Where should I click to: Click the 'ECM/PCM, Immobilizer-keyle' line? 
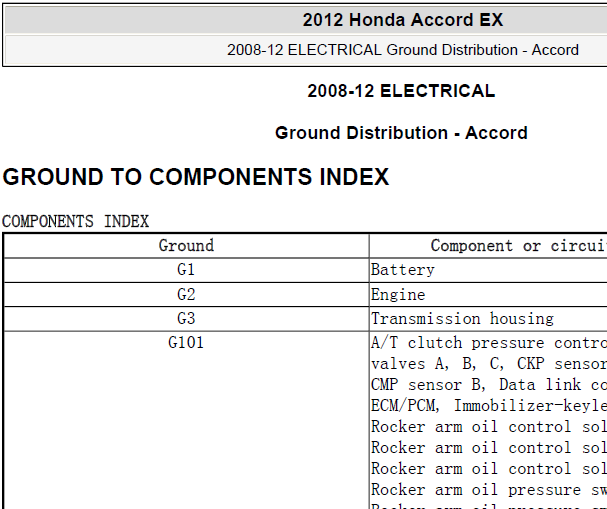(489, 406)
